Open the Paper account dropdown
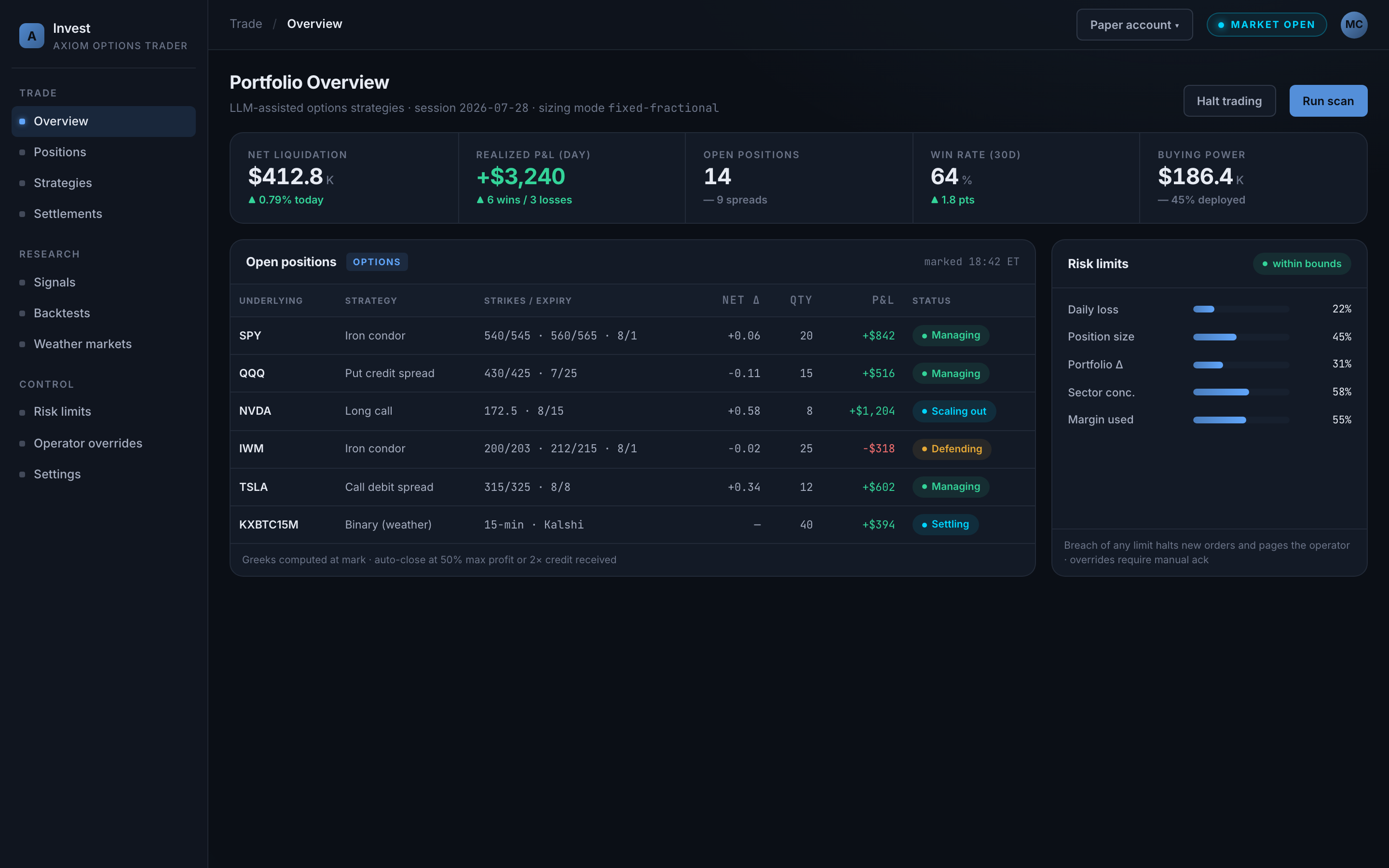The width and height of the screenshot is (1389, 868). [1134, 25]
